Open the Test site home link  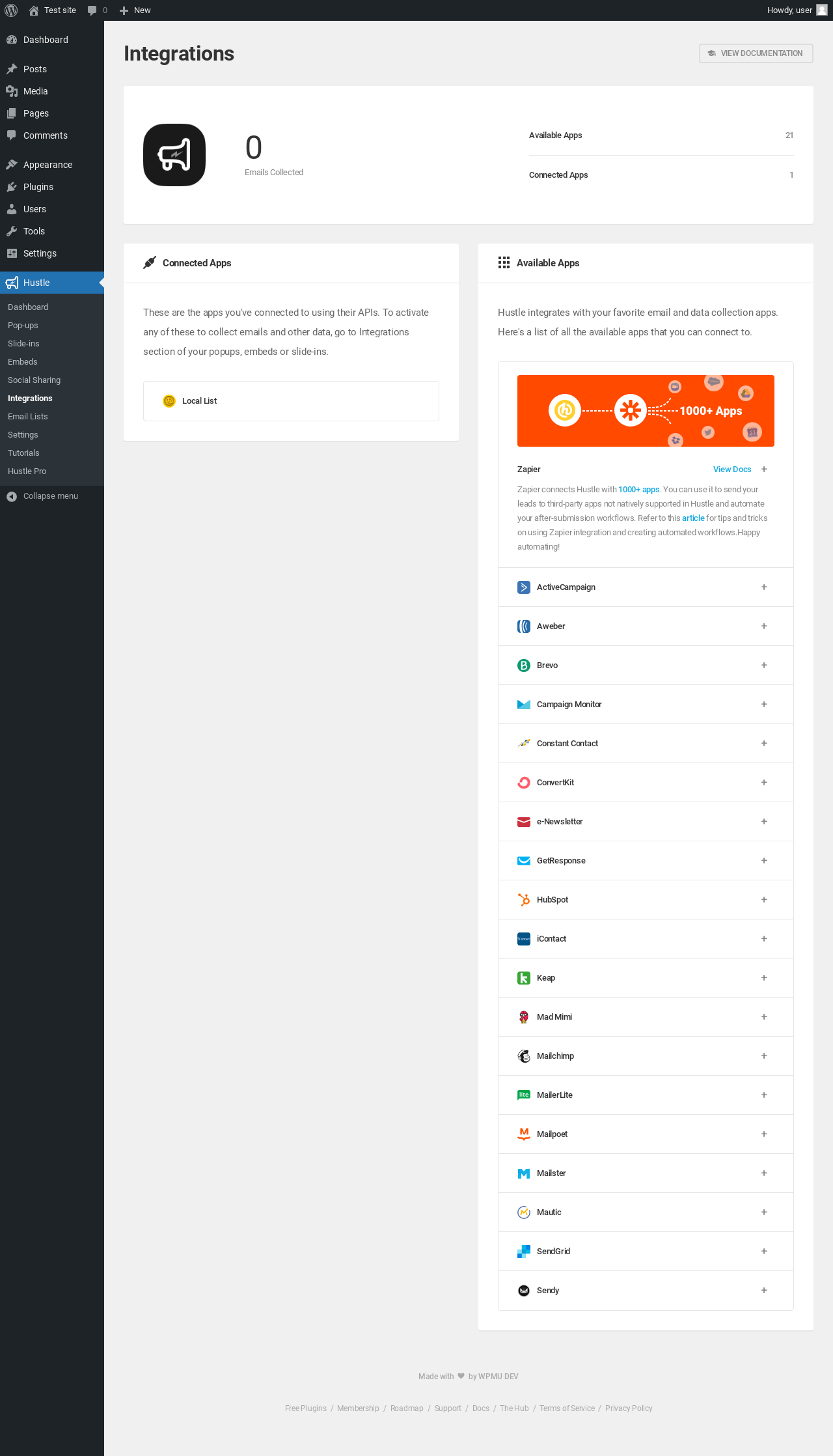pos(52,10)
